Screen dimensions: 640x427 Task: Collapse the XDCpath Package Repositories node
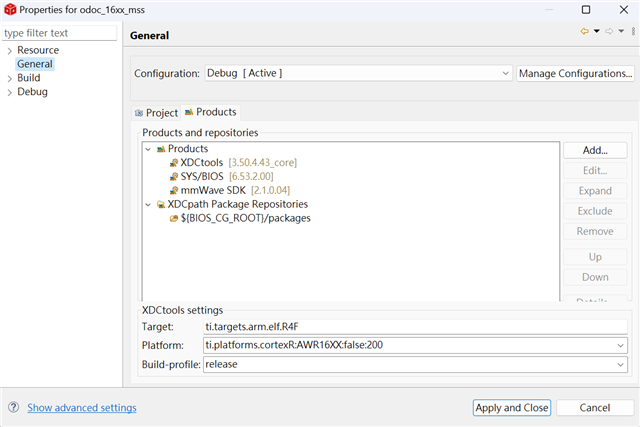[148, 204]
